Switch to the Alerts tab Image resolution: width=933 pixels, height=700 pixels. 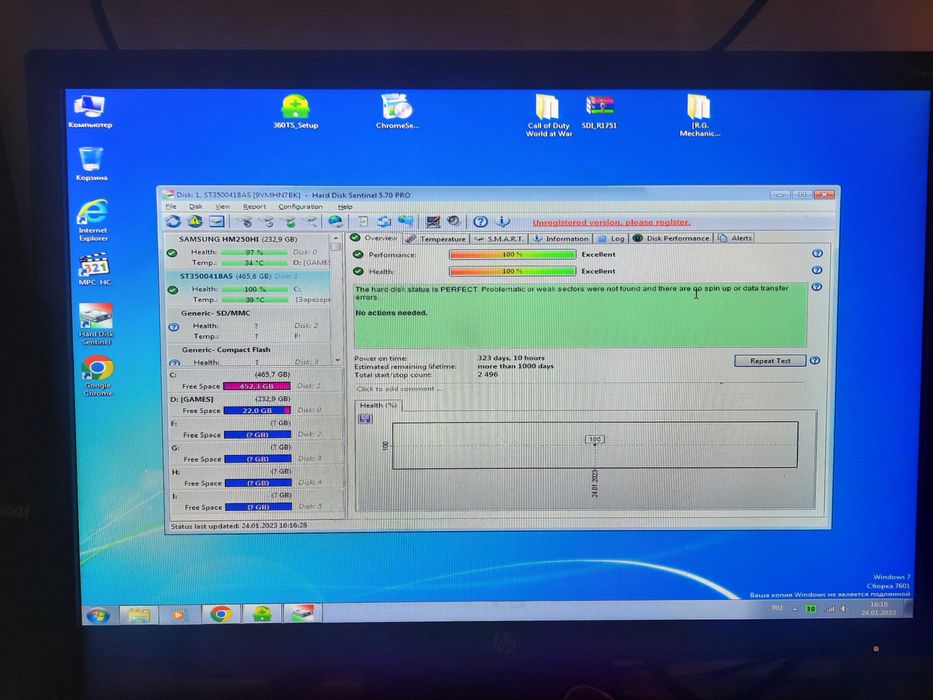click(735, 238)
